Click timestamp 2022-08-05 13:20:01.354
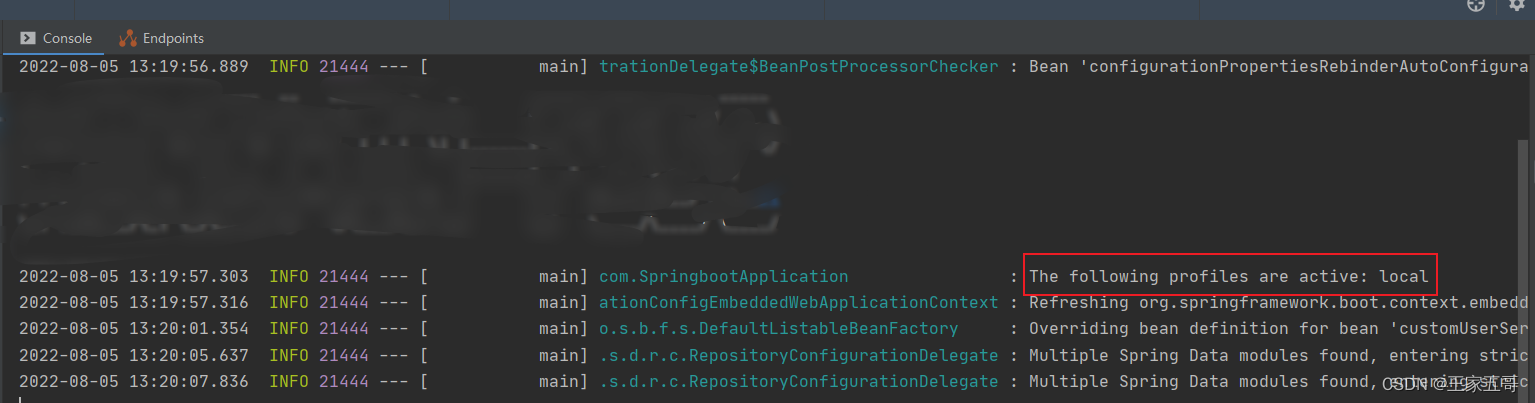This screenshot has width=1535, height=403. pos(134,328)
